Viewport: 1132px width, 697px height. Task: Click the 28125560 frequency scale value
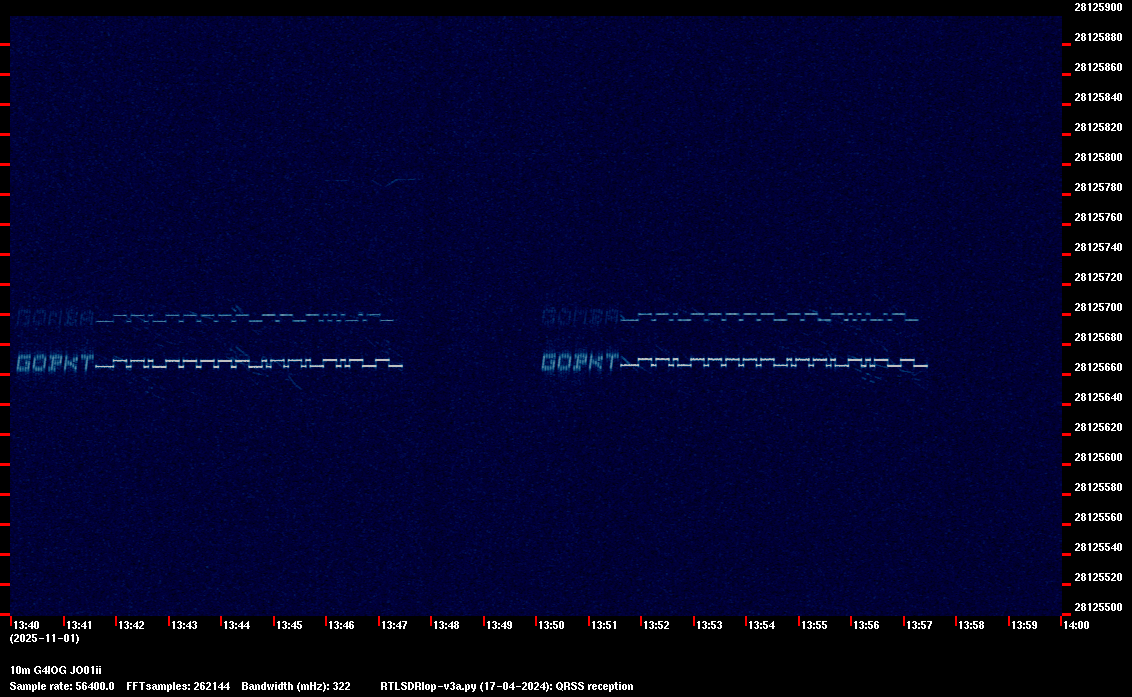click(1099, 517)
